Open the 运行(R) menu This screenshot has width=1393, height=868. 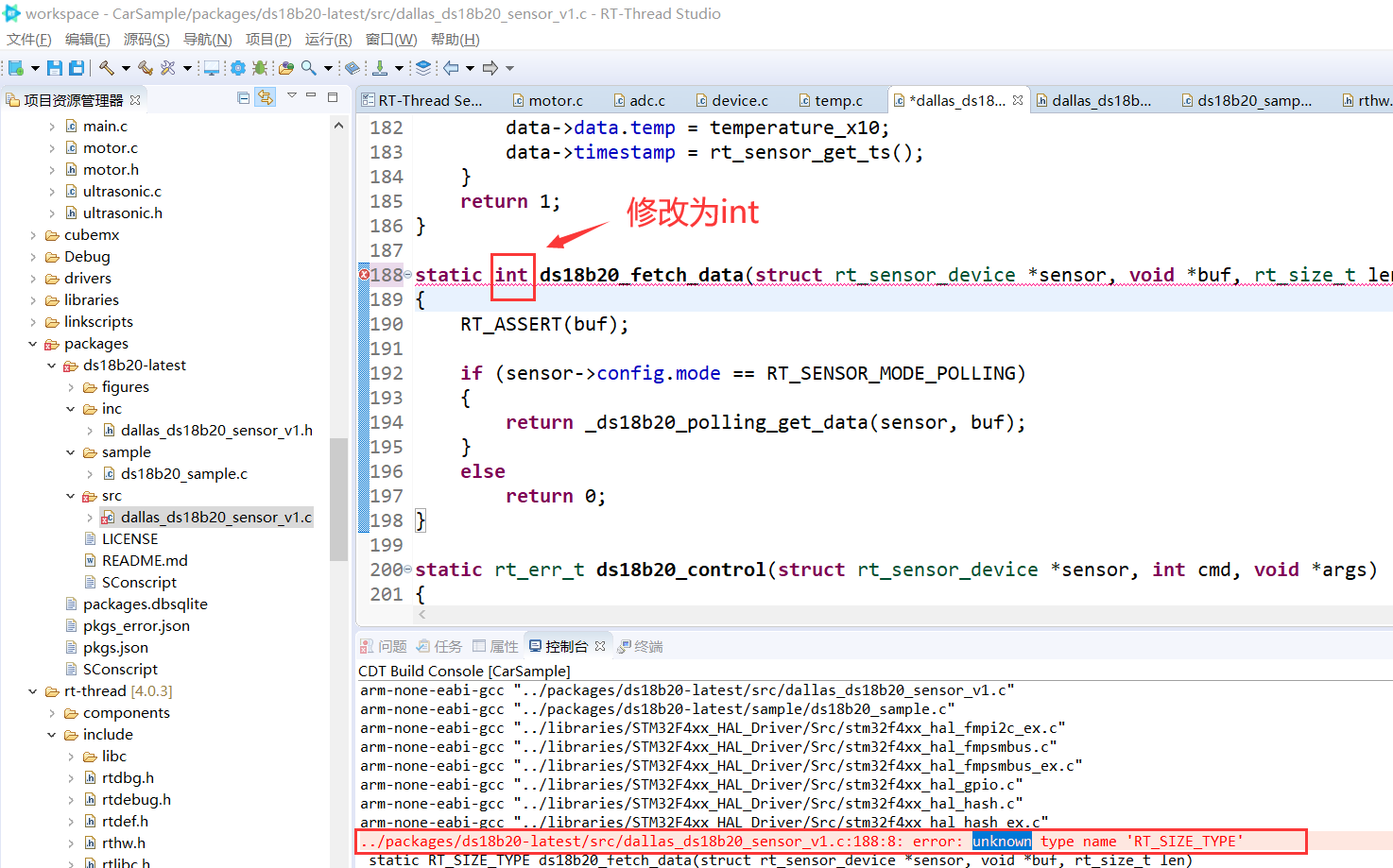[328, 39]
